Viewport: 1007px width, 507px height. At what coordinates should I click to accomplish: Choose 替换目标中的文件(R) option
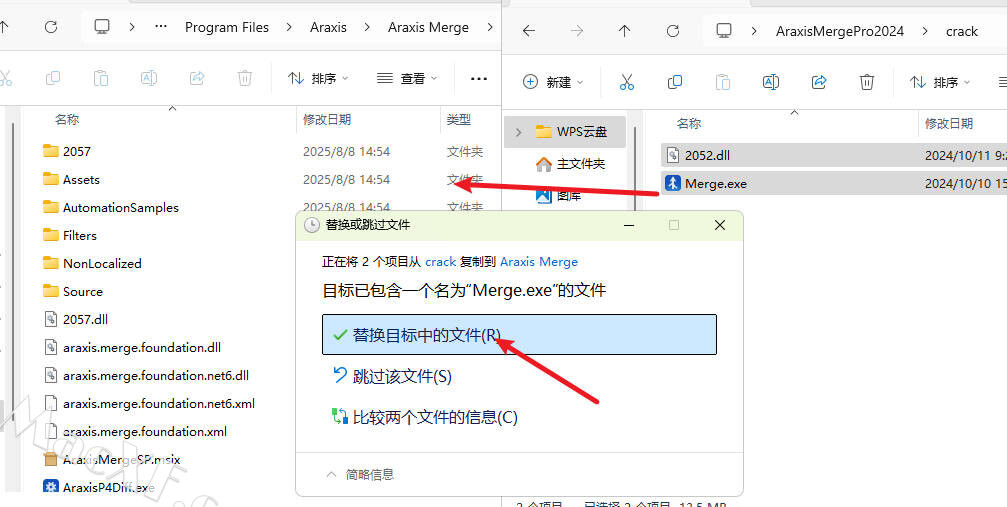pos(519,334)
